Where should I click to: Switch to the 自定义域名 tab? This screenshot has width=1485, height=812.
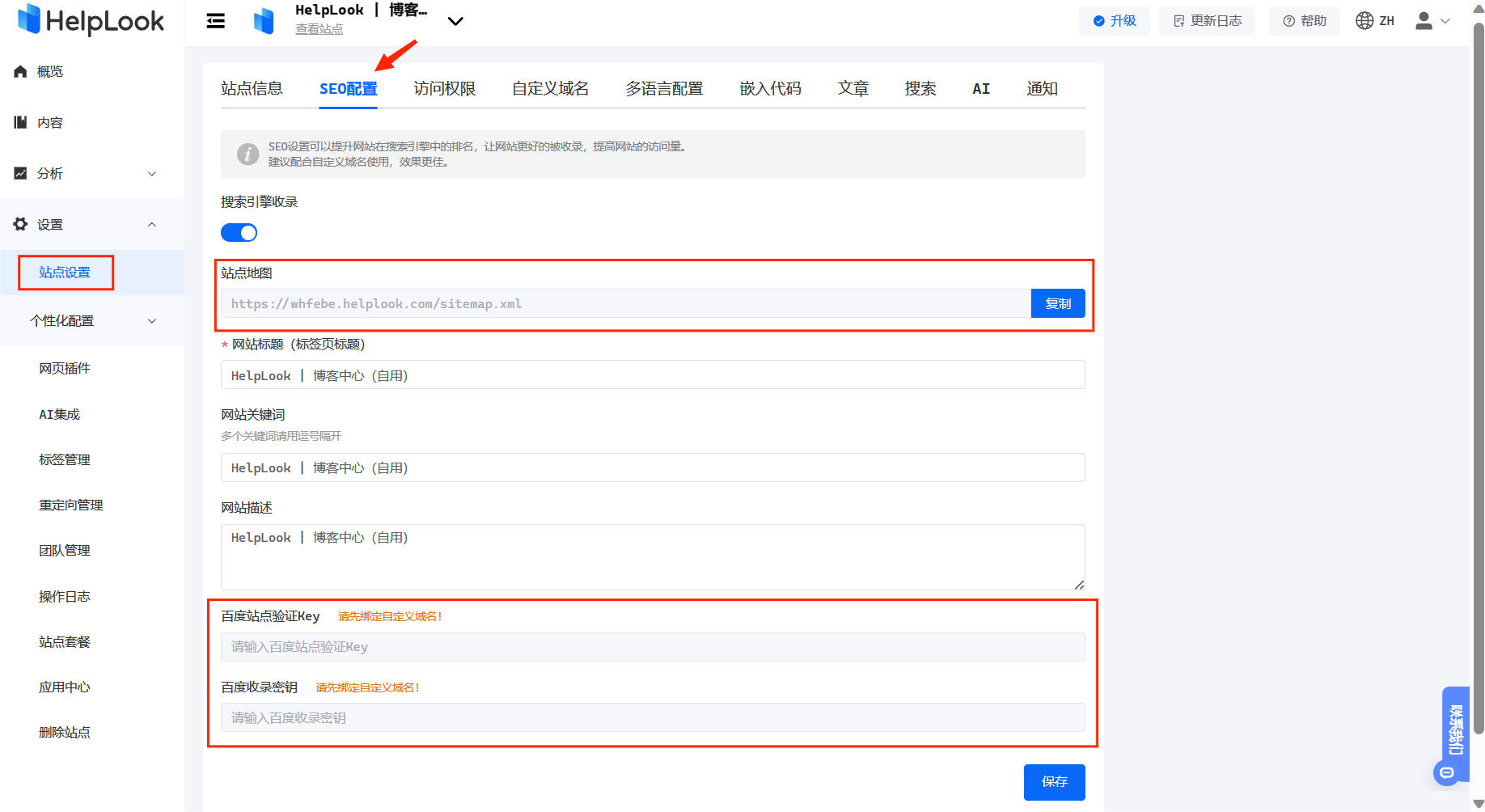point(550,89)
